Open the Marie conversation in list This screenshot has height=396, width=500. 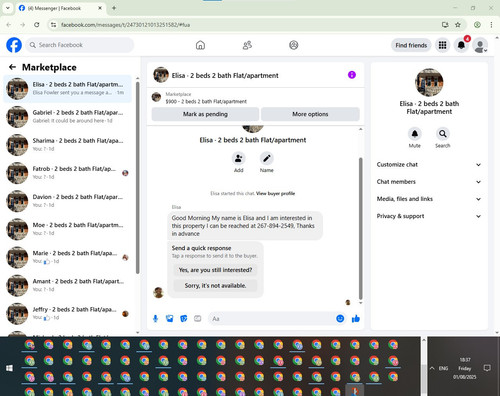(x=68, y=257)
